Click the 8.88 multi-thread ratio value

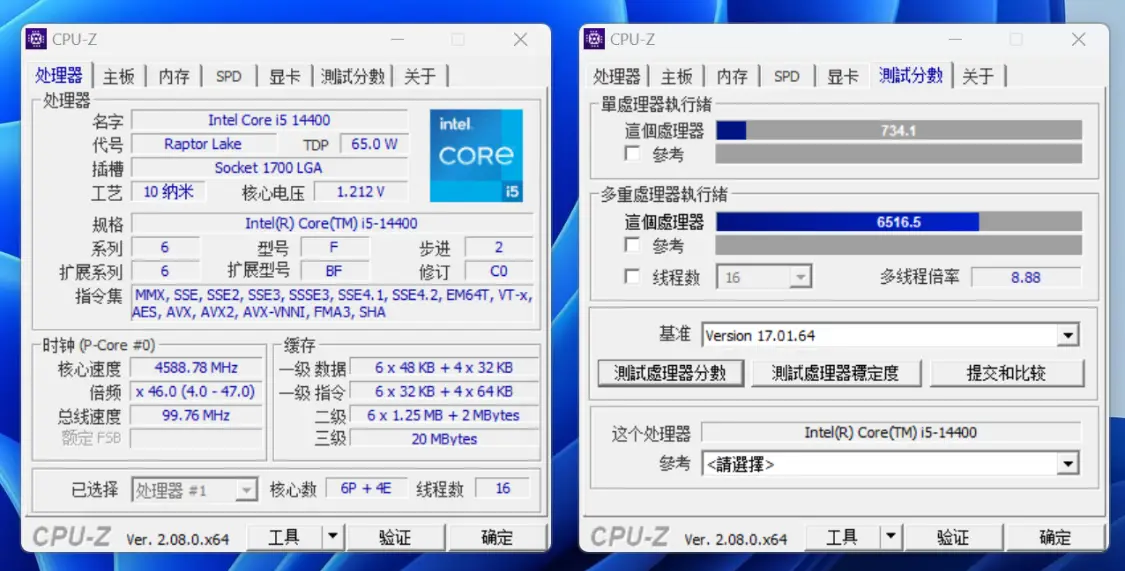[x=1026, y=277]
